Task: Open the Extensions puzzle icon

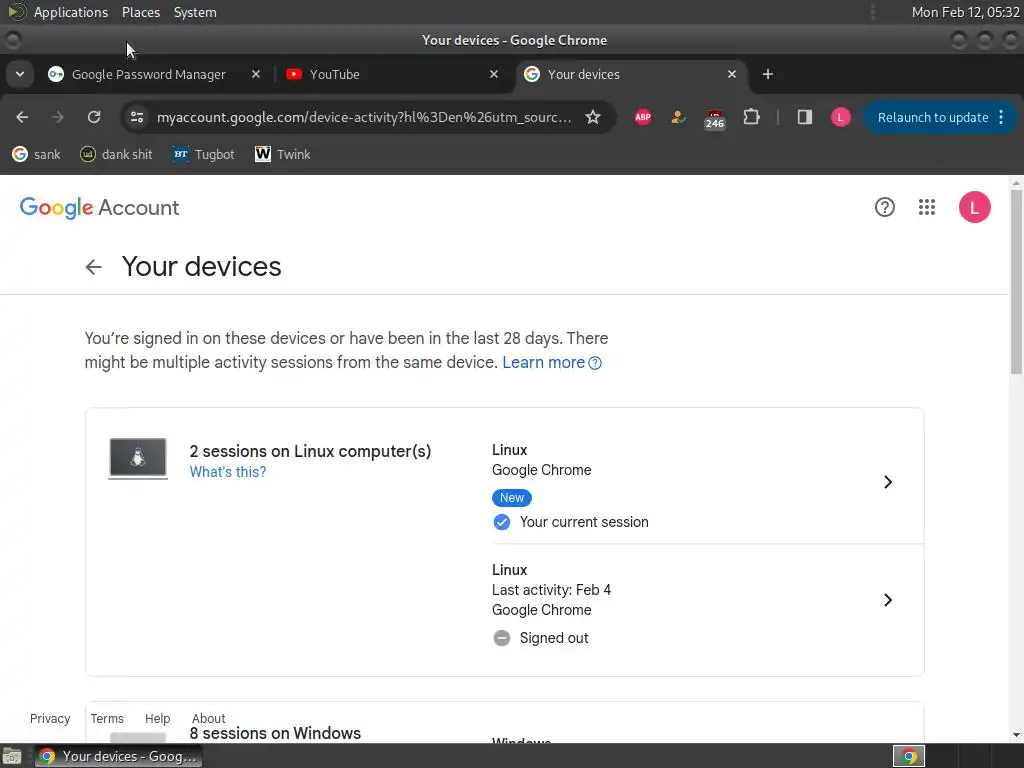Action: (x=751, y=117)
